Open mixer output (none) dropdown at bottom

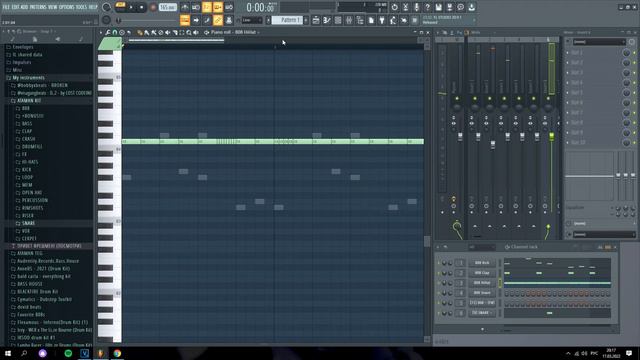[603, 234]
